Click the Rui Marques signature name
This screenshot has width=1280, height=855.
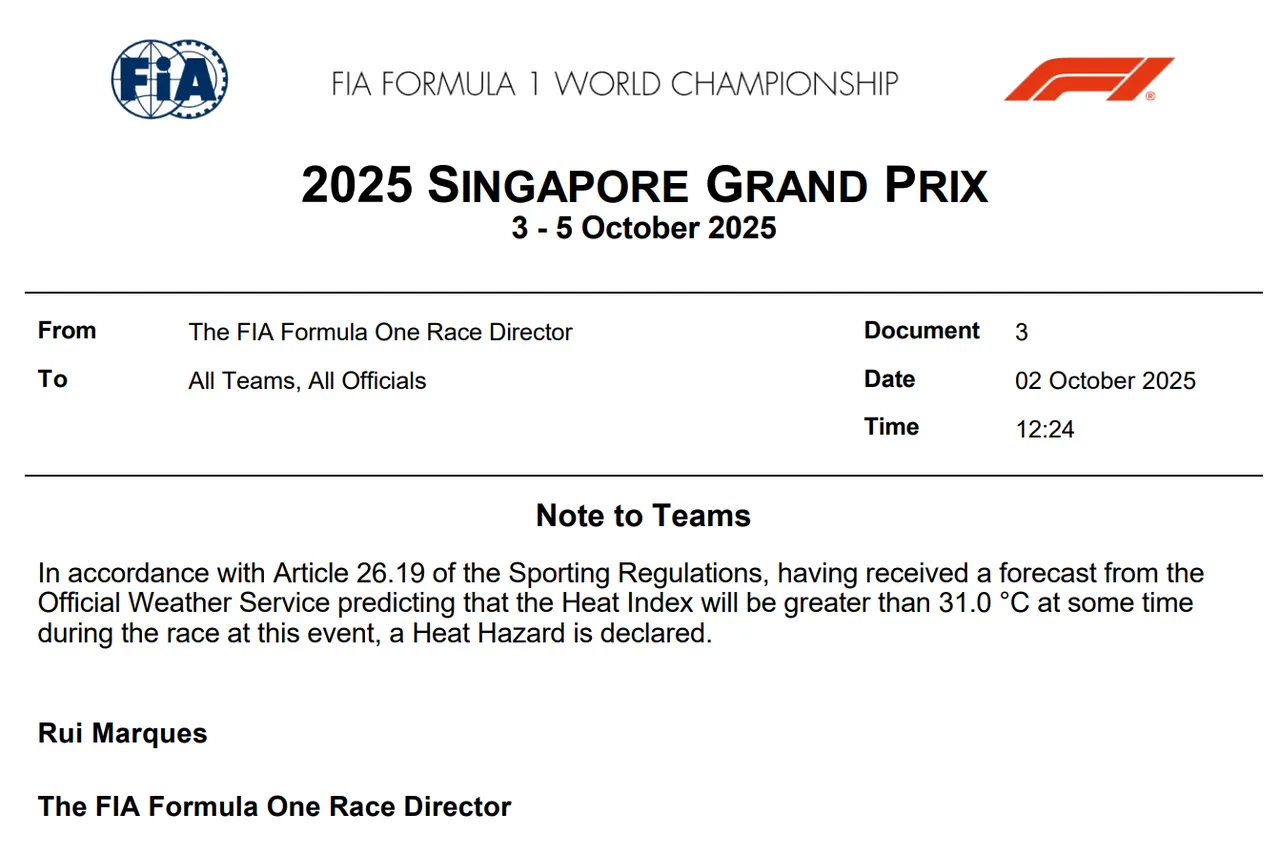click(x=123, y=733)
